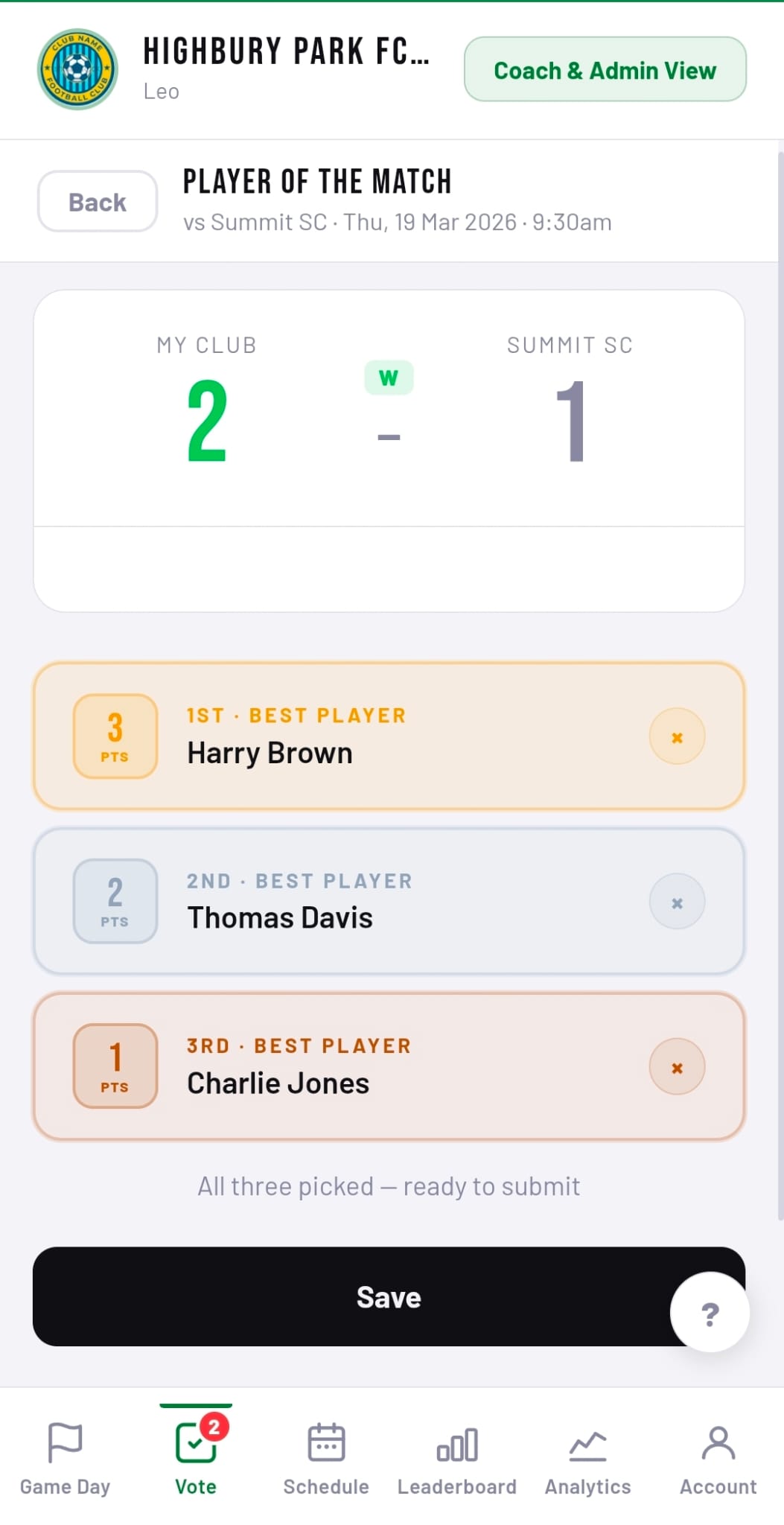This screenshot has height=1525, width=784.
Task: Tap the Vote notification badge
Action: tap(214, 1427)
